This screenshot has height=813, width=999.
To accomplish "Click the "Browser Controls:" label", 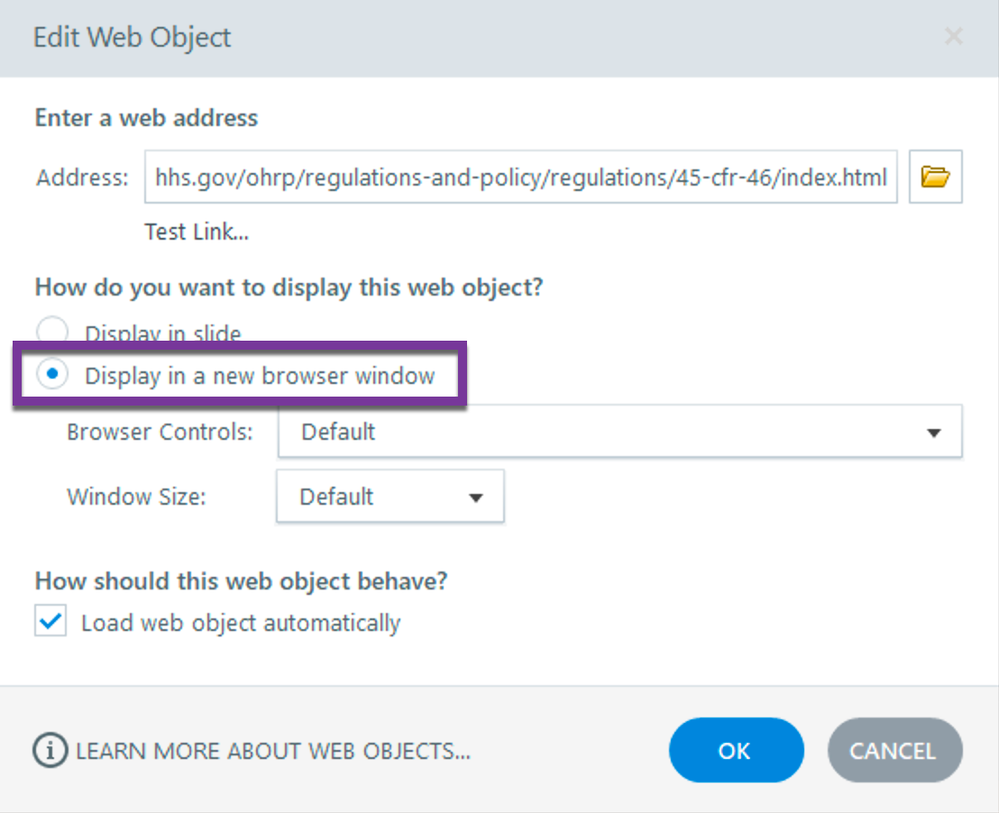I will (159, 432).
